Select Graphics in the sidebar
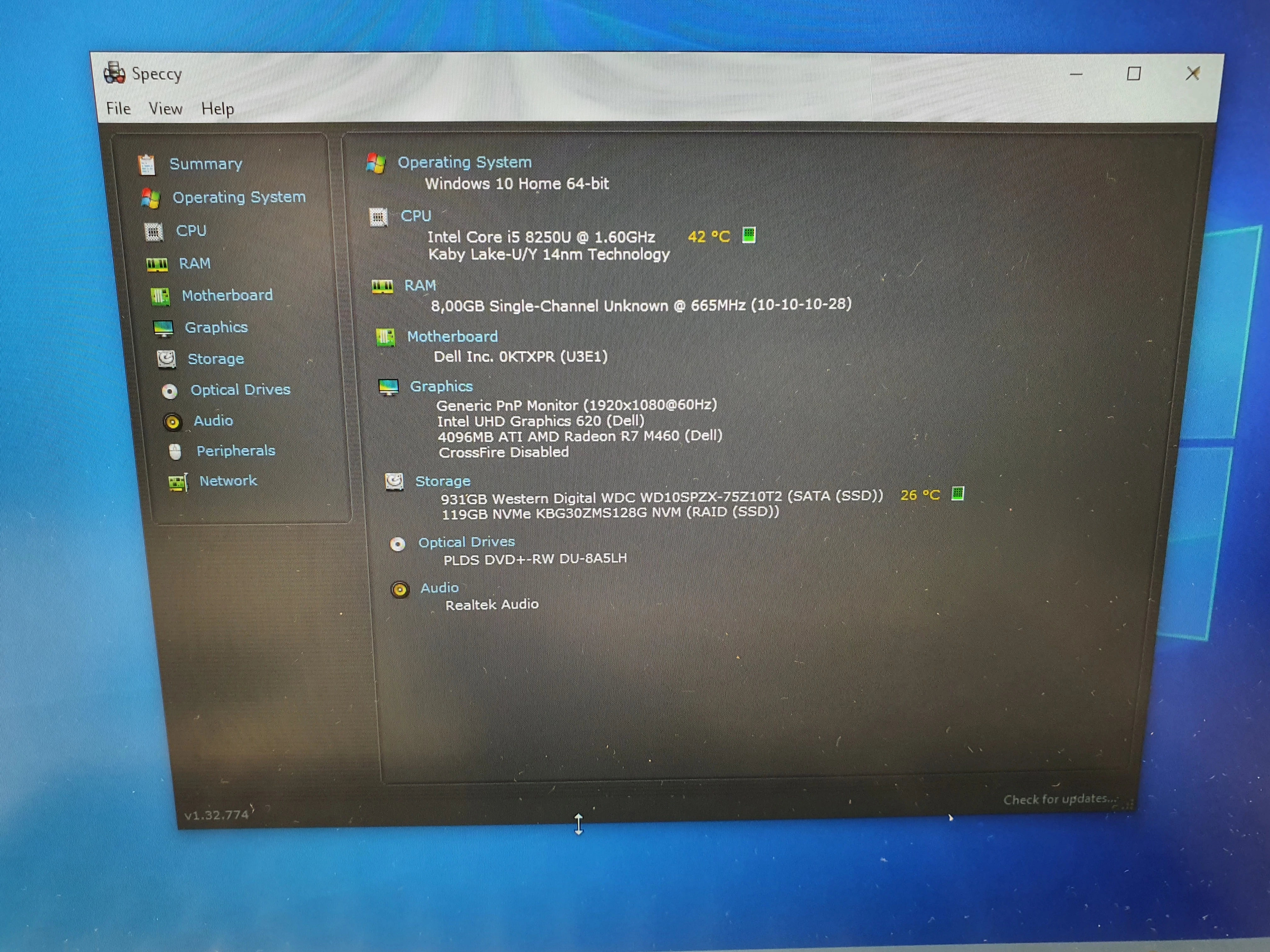 216,328
